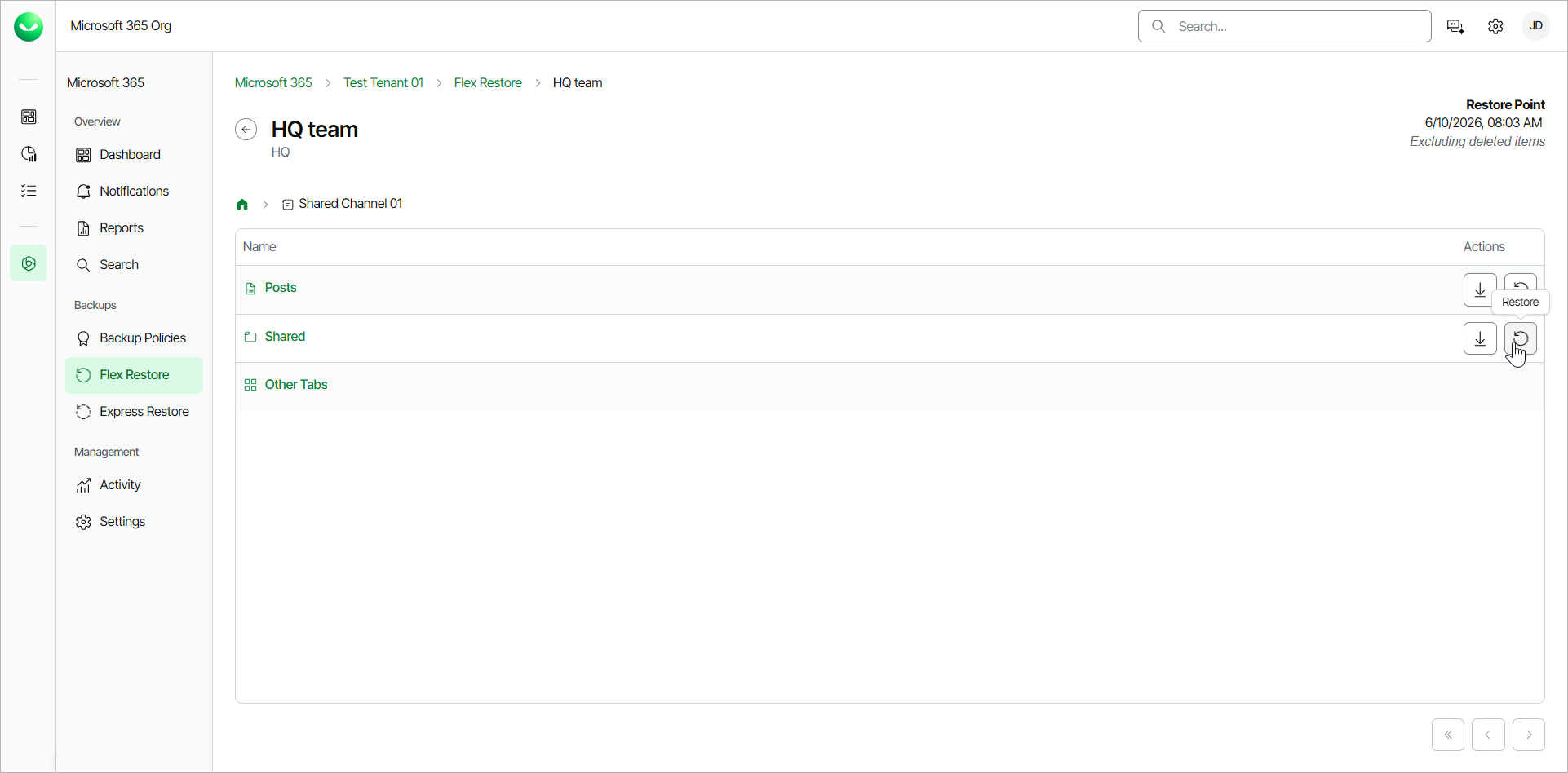Go to home icon in folder path
Screen dimensions: 1568x773
242,205
